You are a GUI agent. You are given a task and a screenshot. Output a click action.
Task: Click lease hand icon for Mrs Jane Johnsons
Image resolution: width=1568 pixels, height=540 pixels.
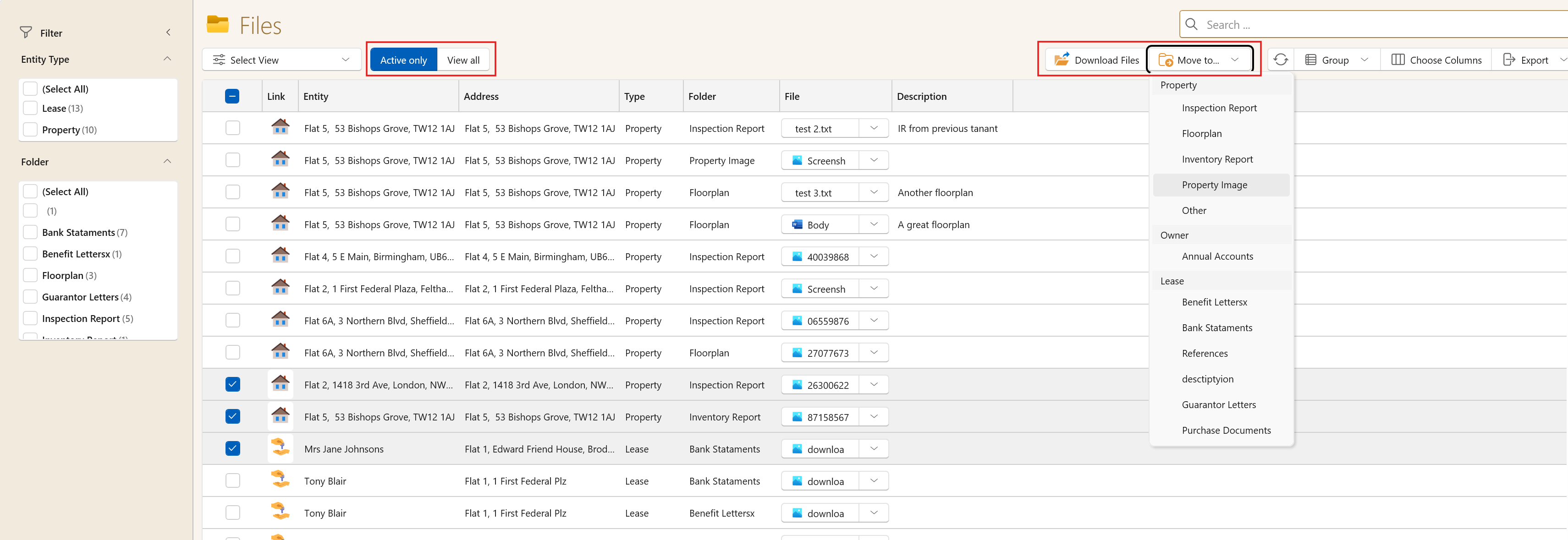(280, 448)
